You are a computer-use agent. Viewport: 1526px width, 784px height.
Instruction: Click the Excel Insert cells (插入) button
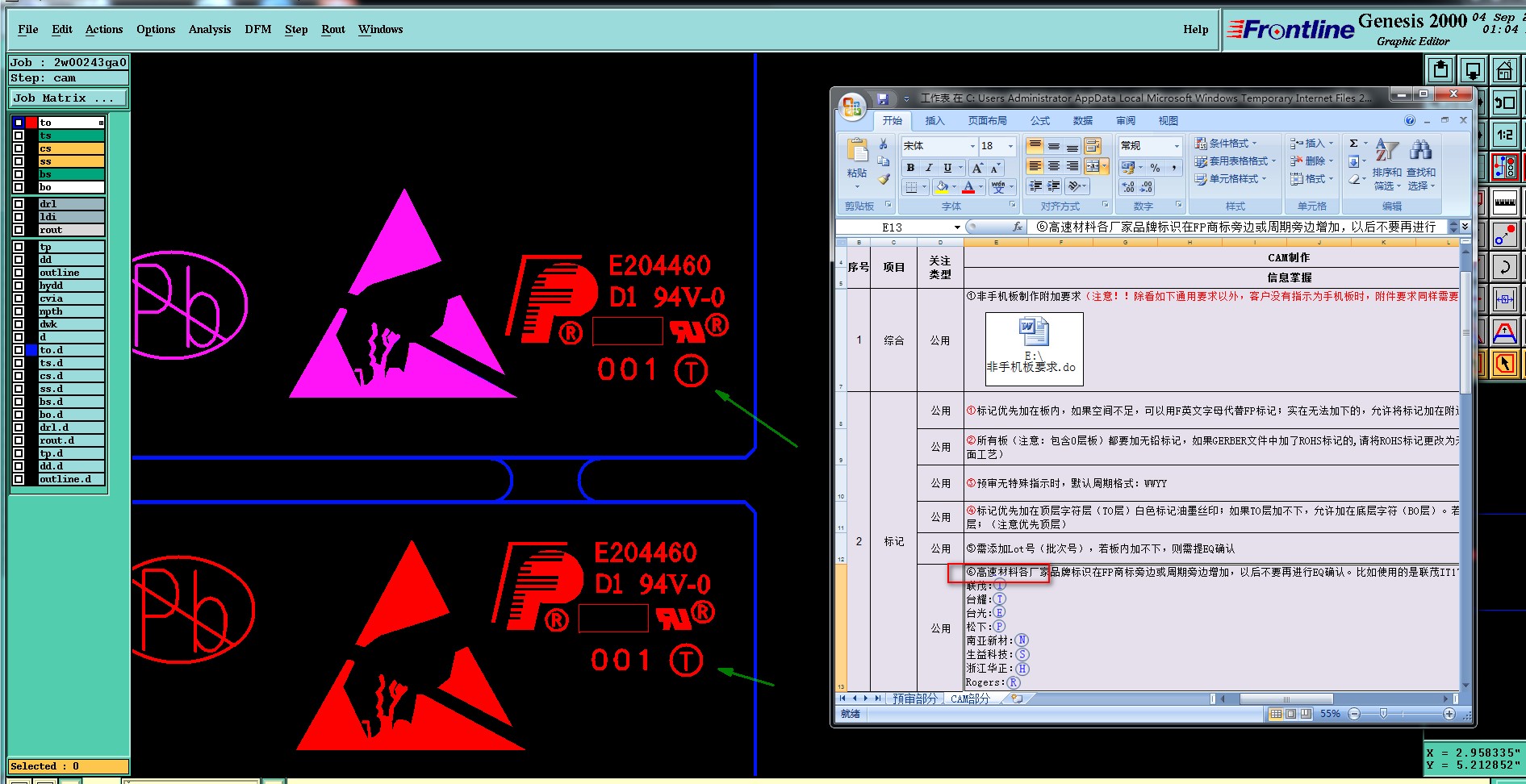click(x=1311, y=143)
